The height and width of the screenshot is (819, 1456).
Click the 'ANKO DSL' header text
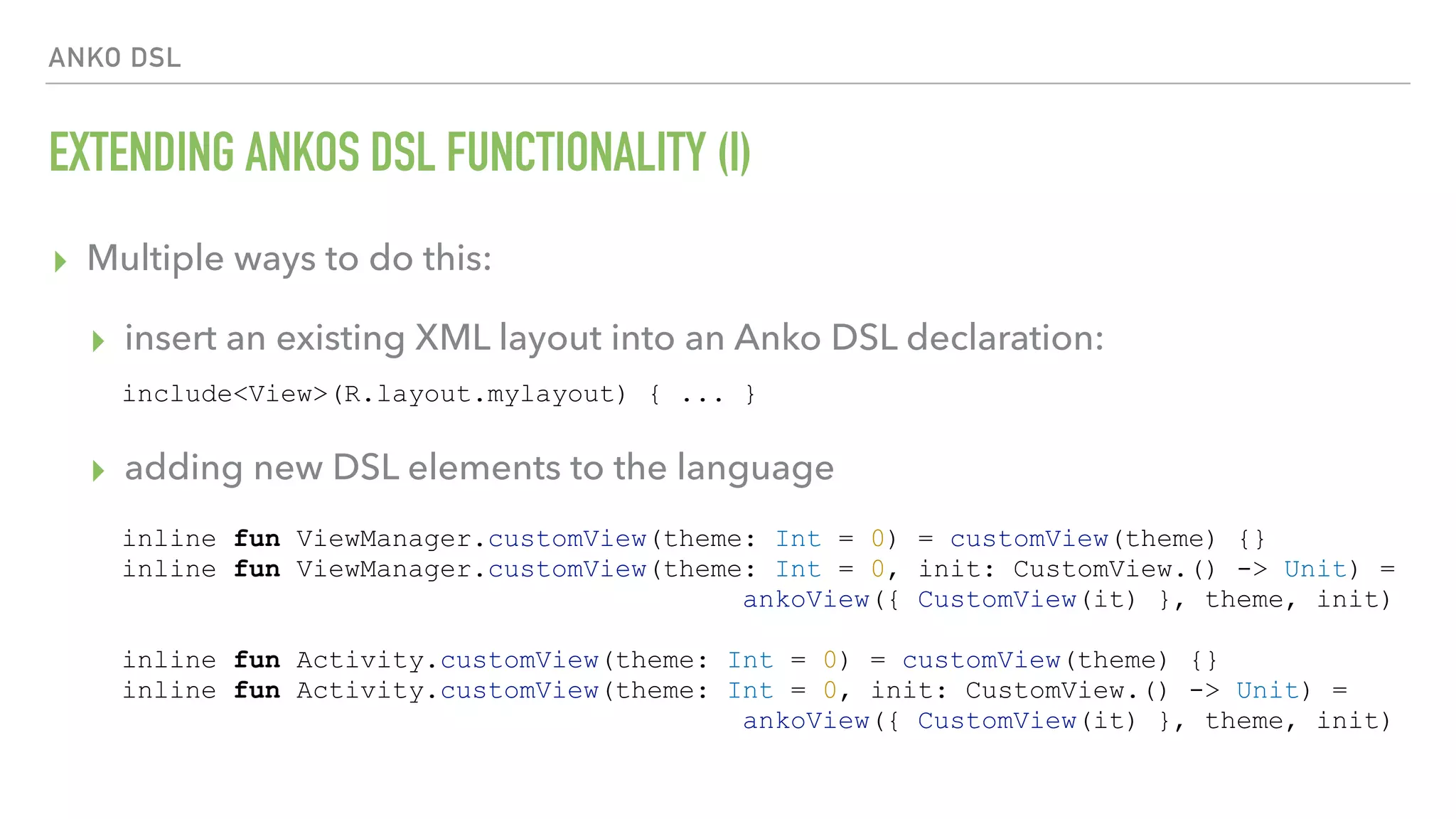[114, 58]
